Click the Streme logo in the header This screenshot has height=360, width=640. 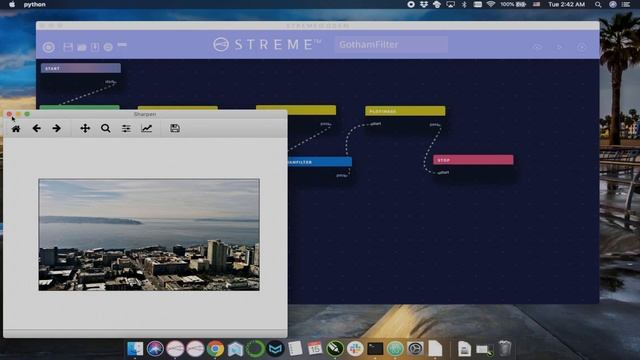pos(267,44)
